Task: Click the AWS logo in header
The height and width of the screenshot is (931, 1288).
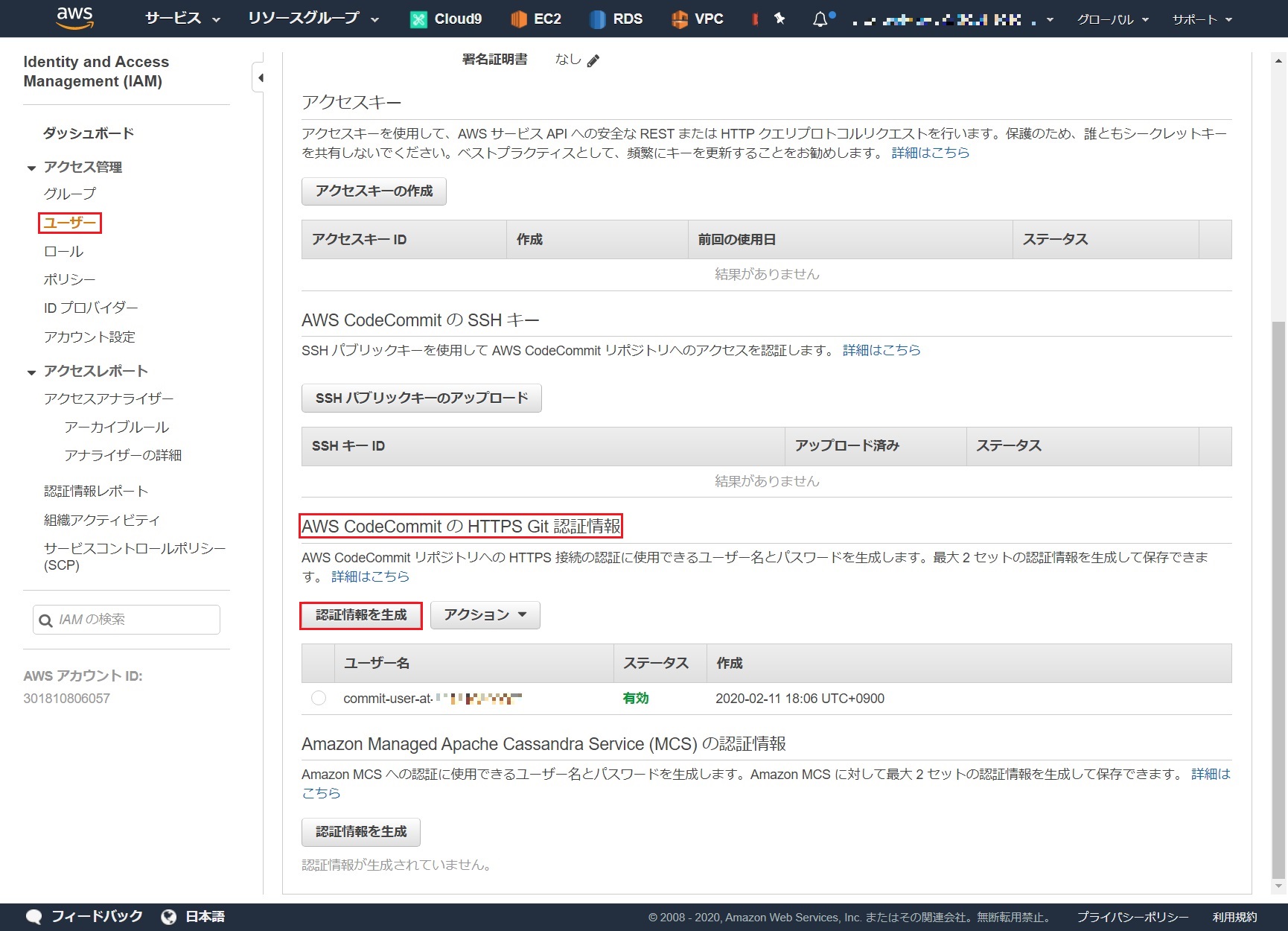Action: pyautogui.click(x=75, y=18)
